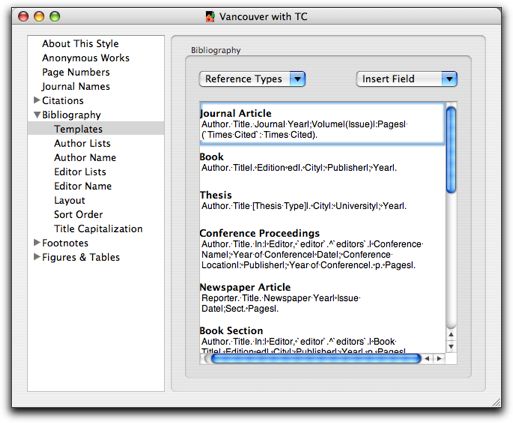This screenshot has height=423, width=513.
Task: Open Sort Order settings
Action: (x=78, y=214)
